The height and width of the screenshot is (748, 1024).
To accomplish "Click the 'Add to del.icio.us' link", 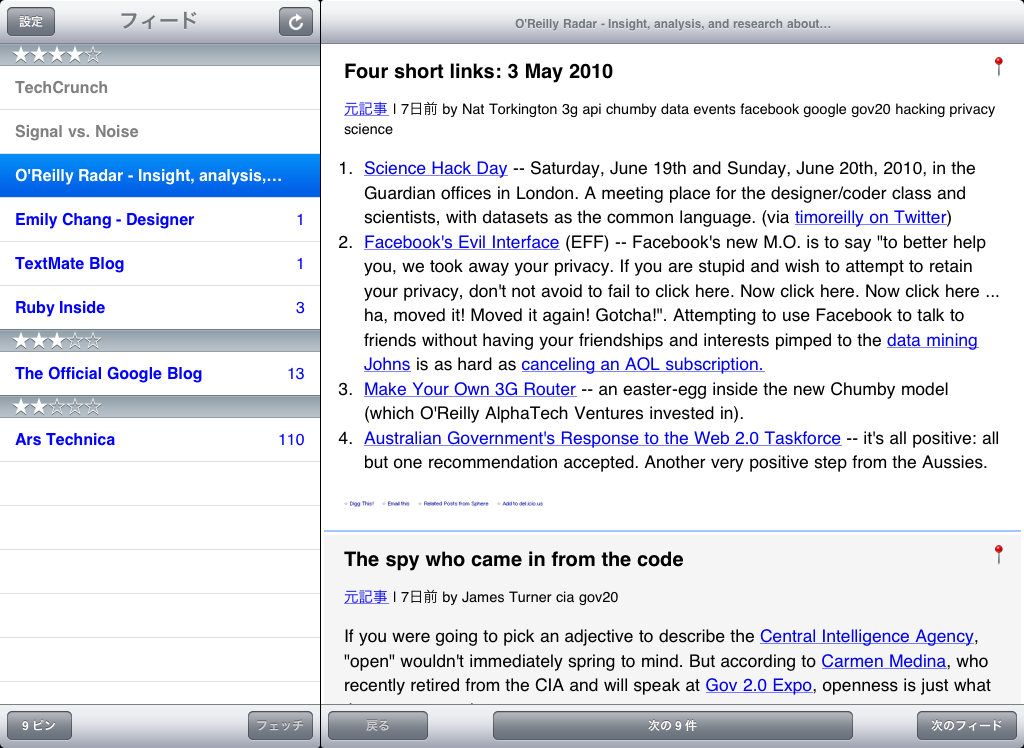I will (522, 504).
